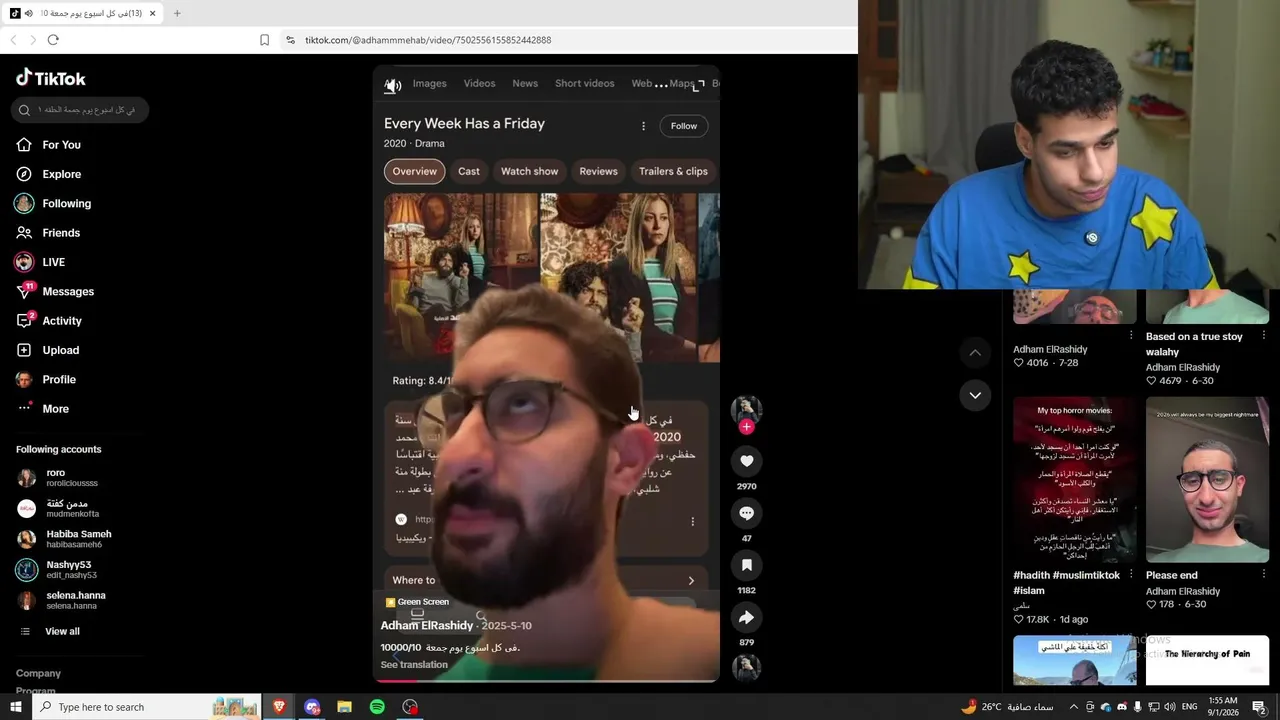Screen dimensions: 1280x720
Task: Open the Windows notification center
Action: (1260, 707)
